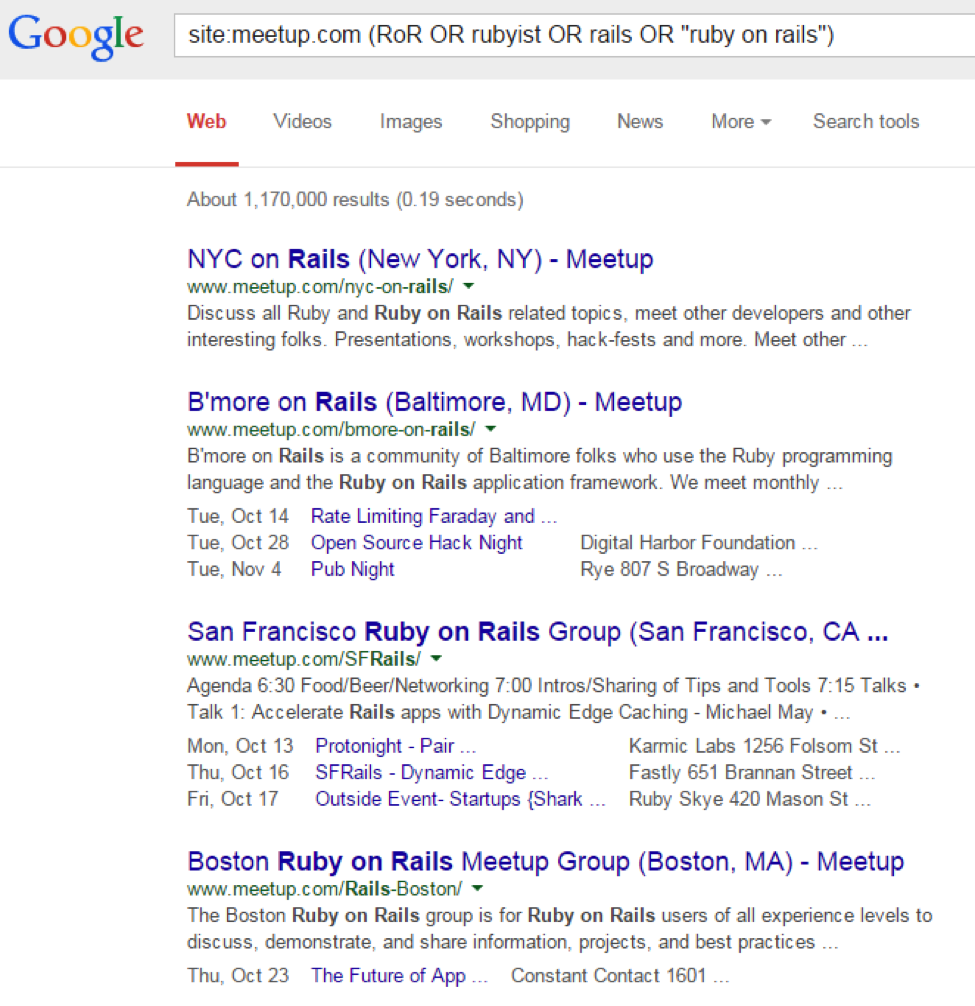This screenshot has height=1006, width=975.
Task: Expand the More search categories menu
Action: (740, 121)
